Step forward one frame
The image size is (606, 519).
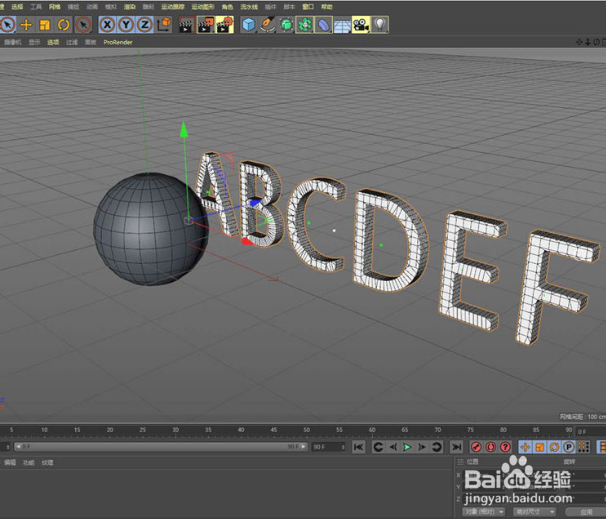[x=422, y=447]
